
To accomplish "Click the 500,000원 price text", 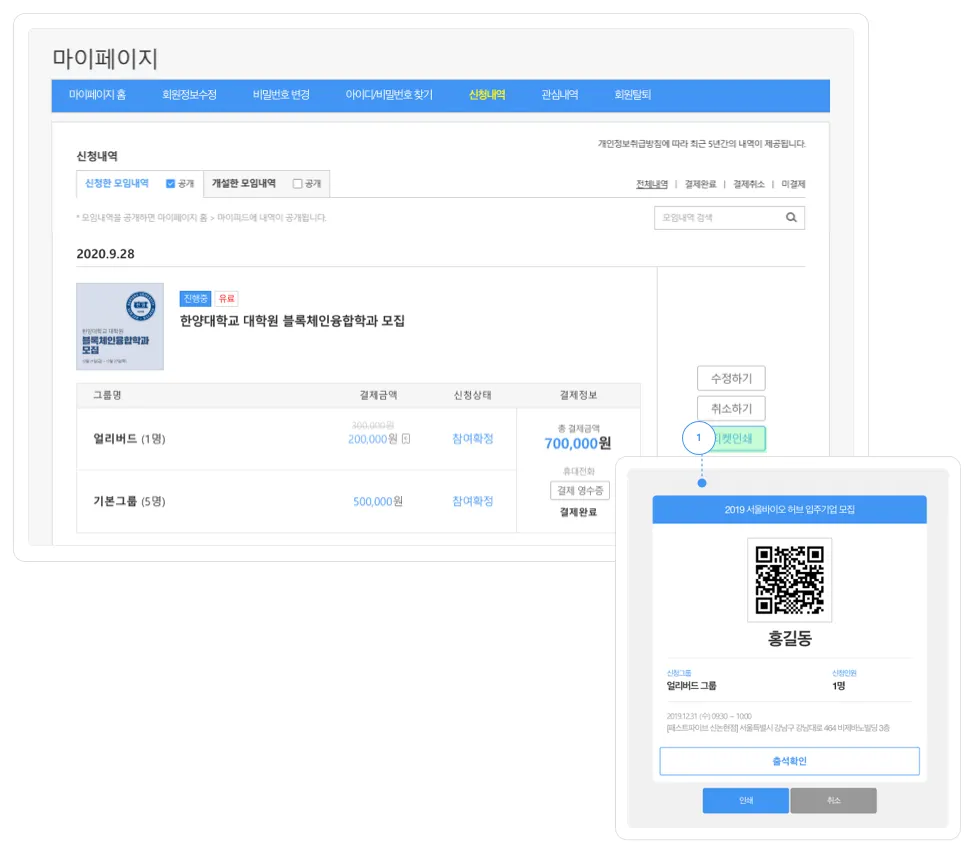I will (378, 501).
